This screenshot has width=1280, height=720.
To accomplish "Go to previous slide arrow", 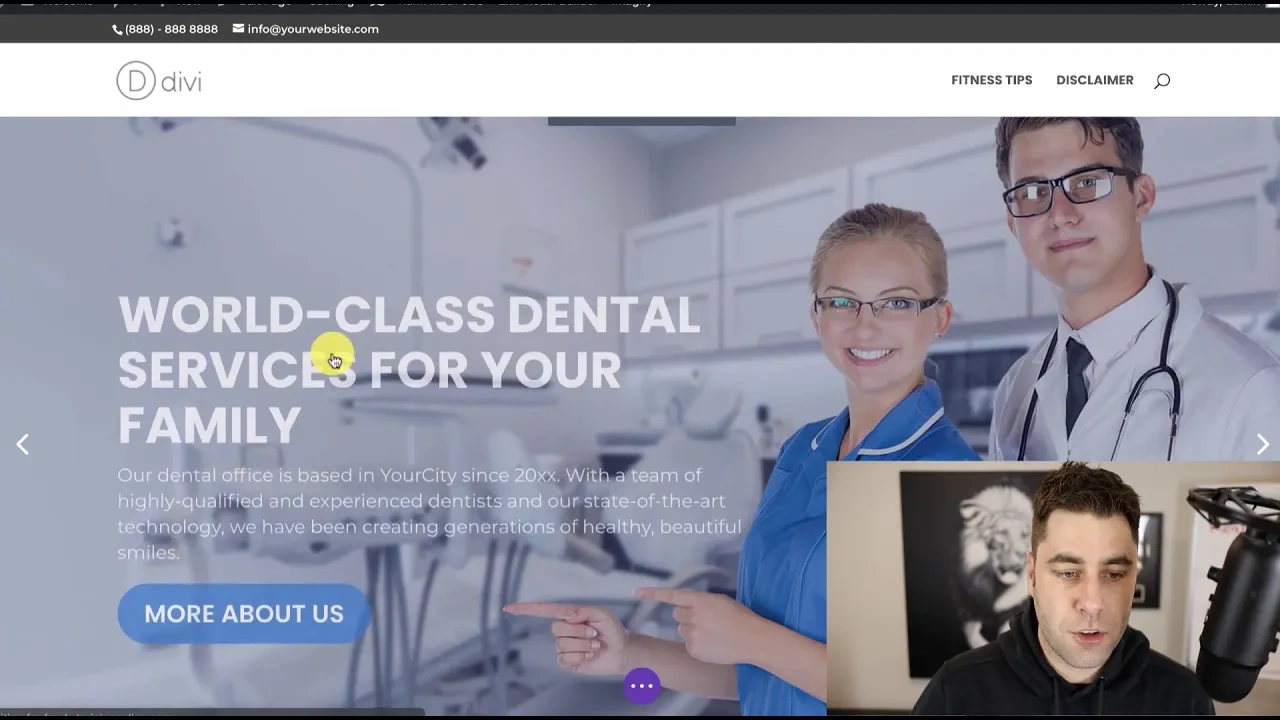I will 22,445.
